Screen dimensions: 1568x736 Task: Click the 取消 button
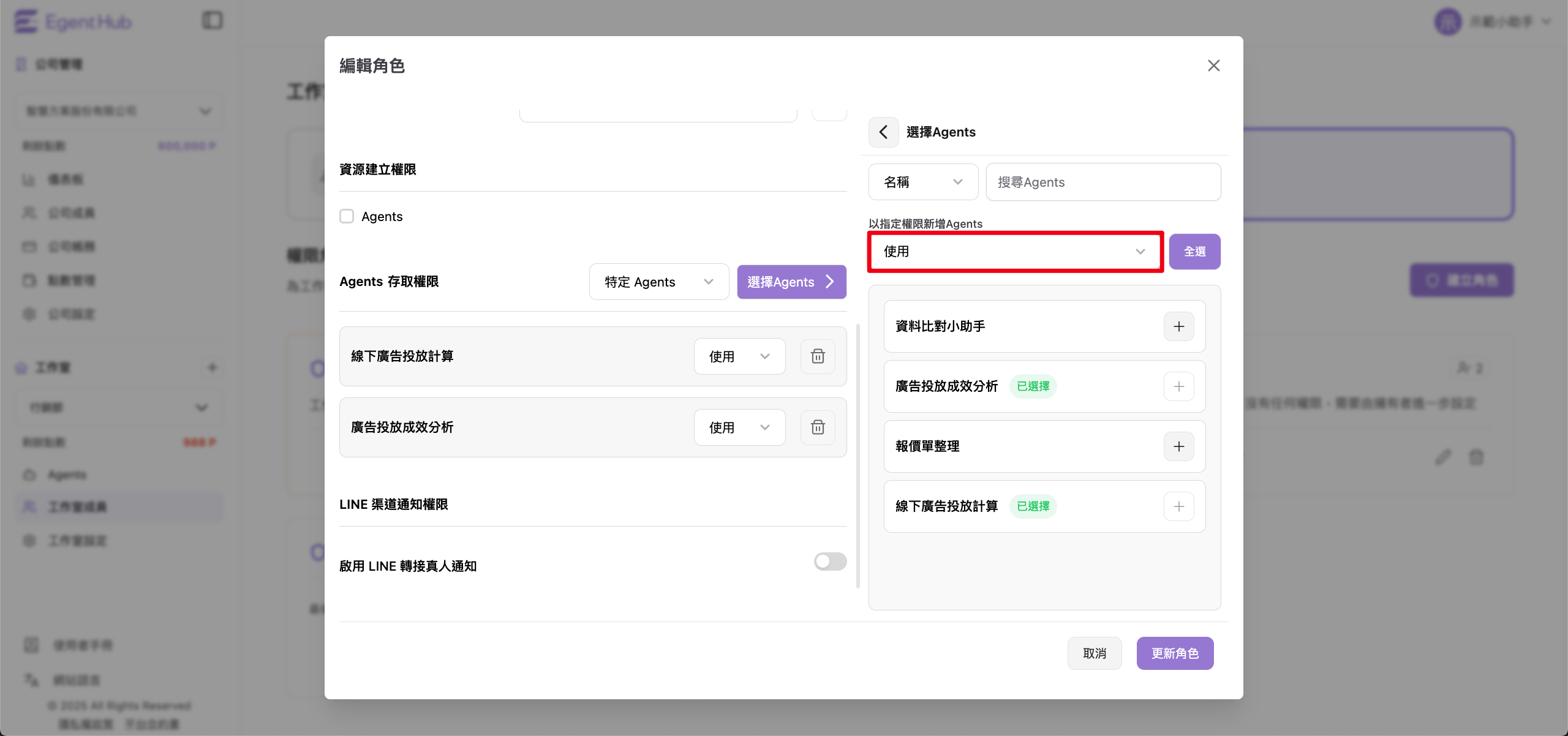(1094, 653)
